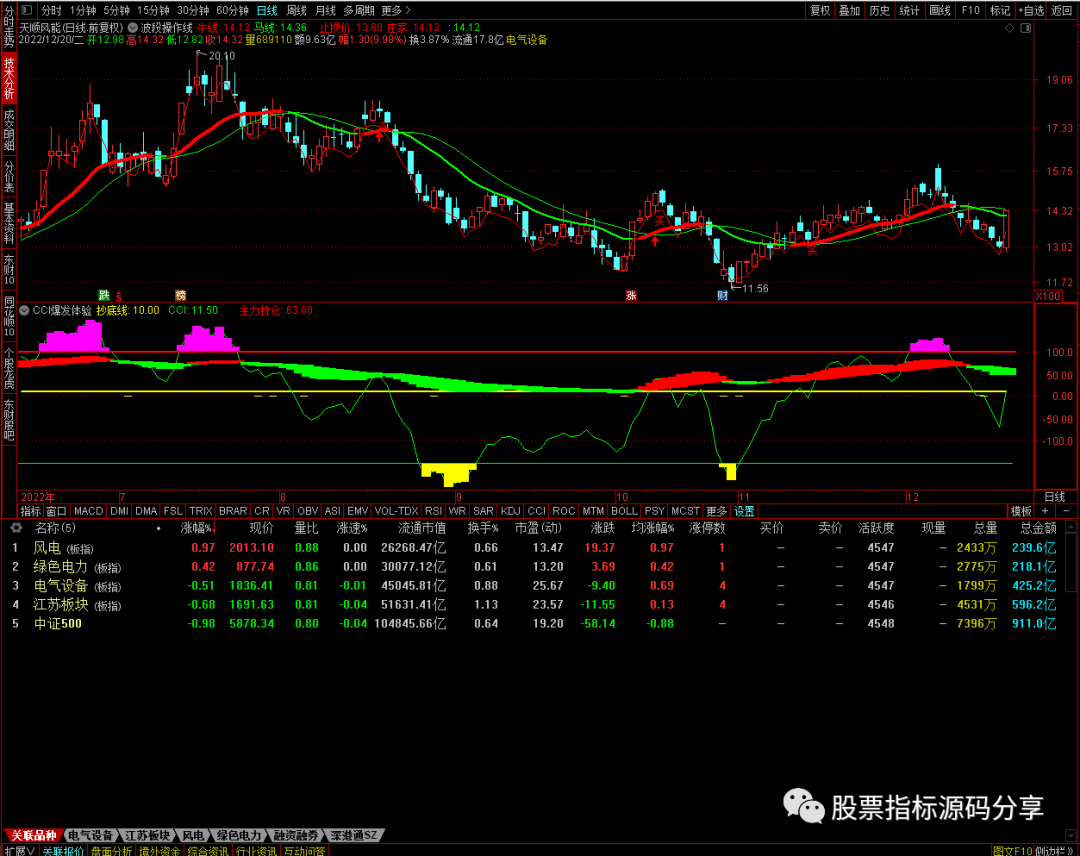Screen dimensions: 1080x856
Task: Switch chart to 30分钟 period
Action: pos(193,10)
